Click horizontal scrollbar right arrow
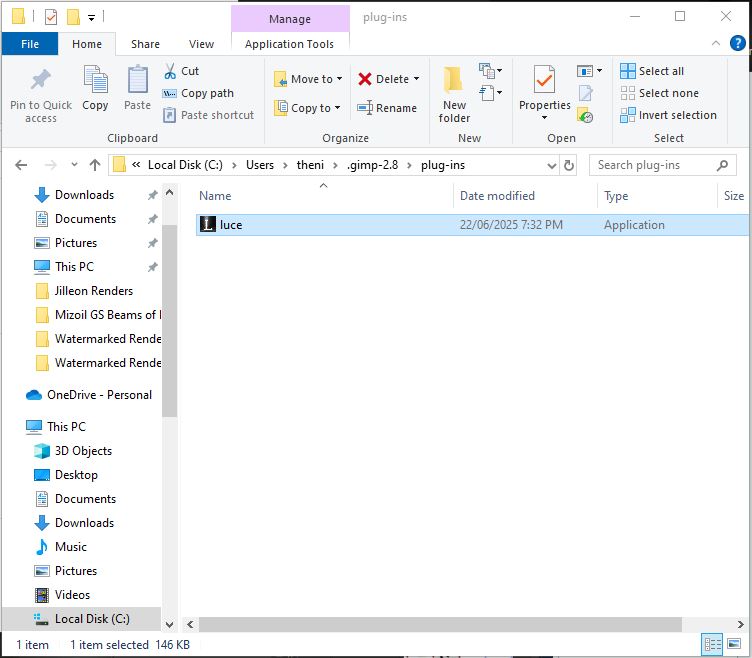This screenshot has width=752, height=658. pyautogui.click(x=740, y=625)
